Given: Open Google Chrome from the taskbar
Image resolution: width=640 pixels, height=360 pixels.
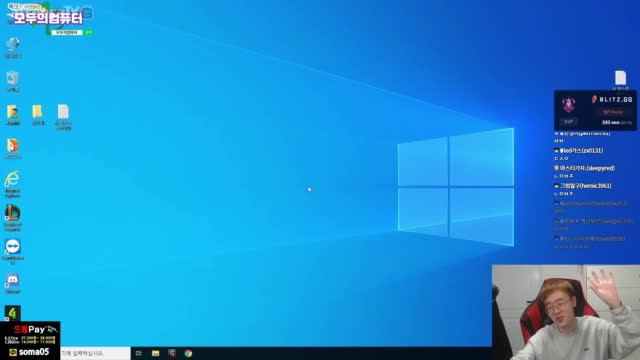Looking at the screenshot, I should (188, 353).
